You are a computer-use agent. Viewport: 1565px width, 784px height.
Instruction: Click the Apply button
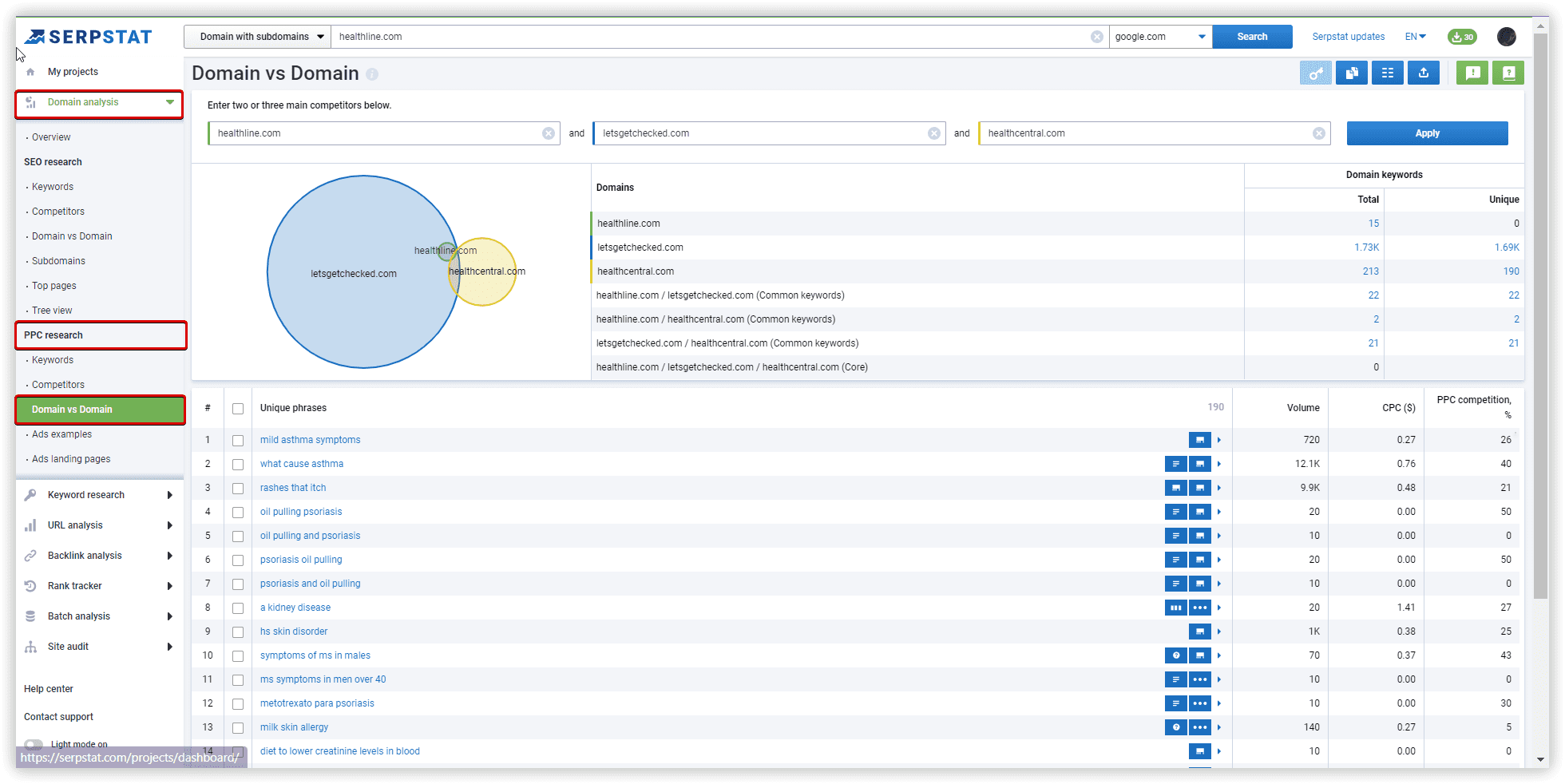click(x=1427, y=133)
